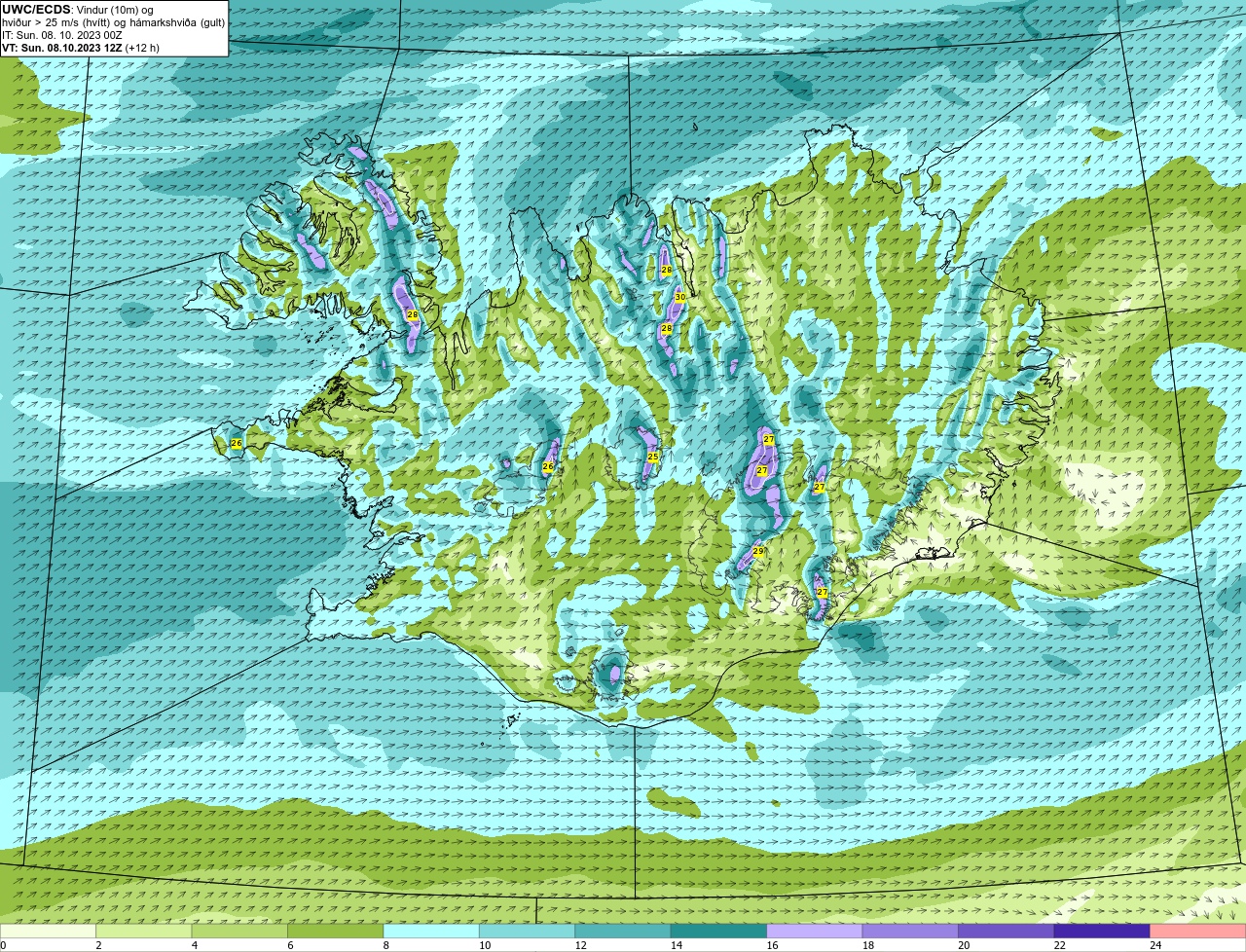
Task: Click the legend scale number 14
Action: tap(677, 945)
